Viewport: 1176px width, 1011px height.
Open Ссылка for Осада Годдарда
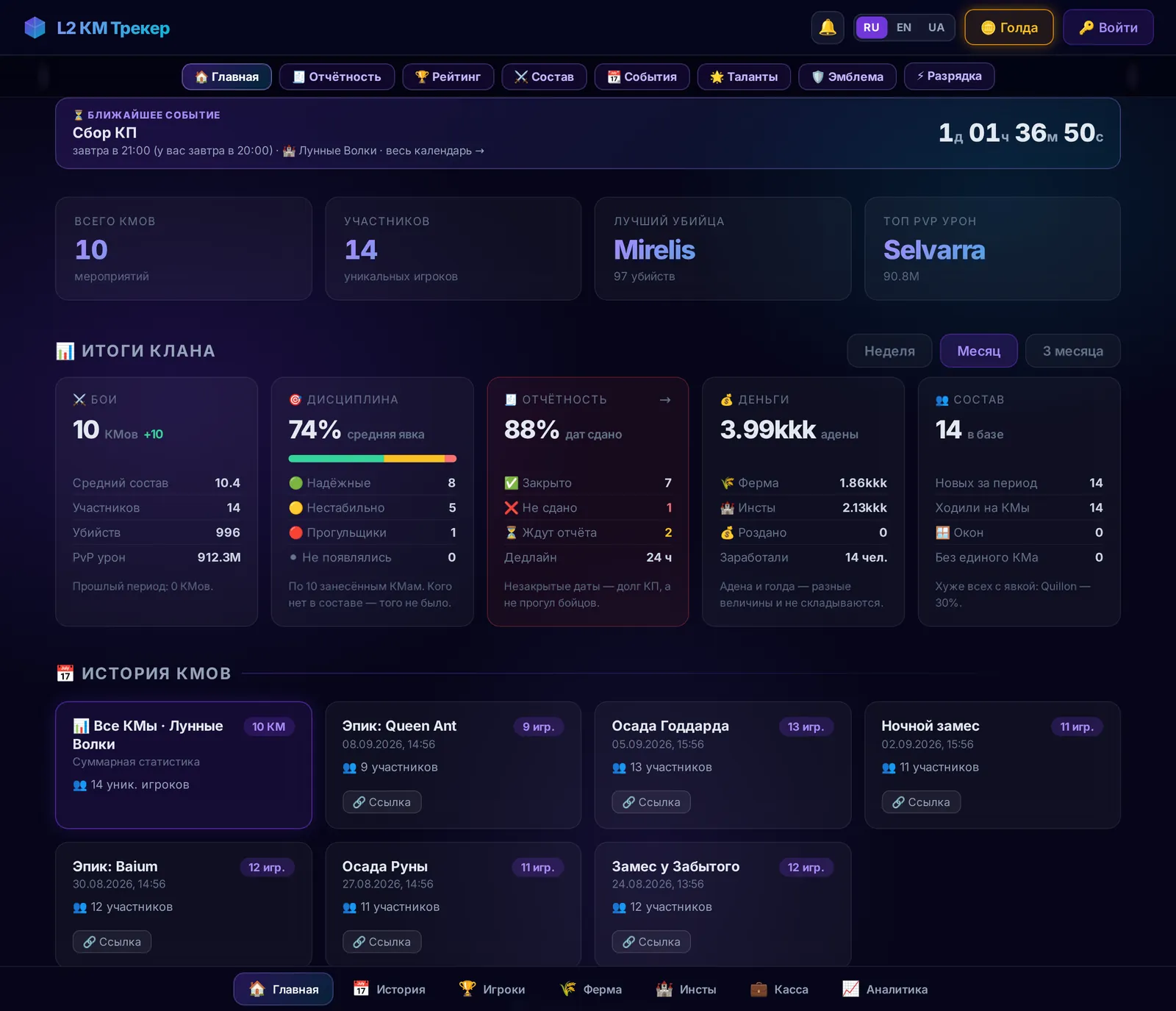651,802
